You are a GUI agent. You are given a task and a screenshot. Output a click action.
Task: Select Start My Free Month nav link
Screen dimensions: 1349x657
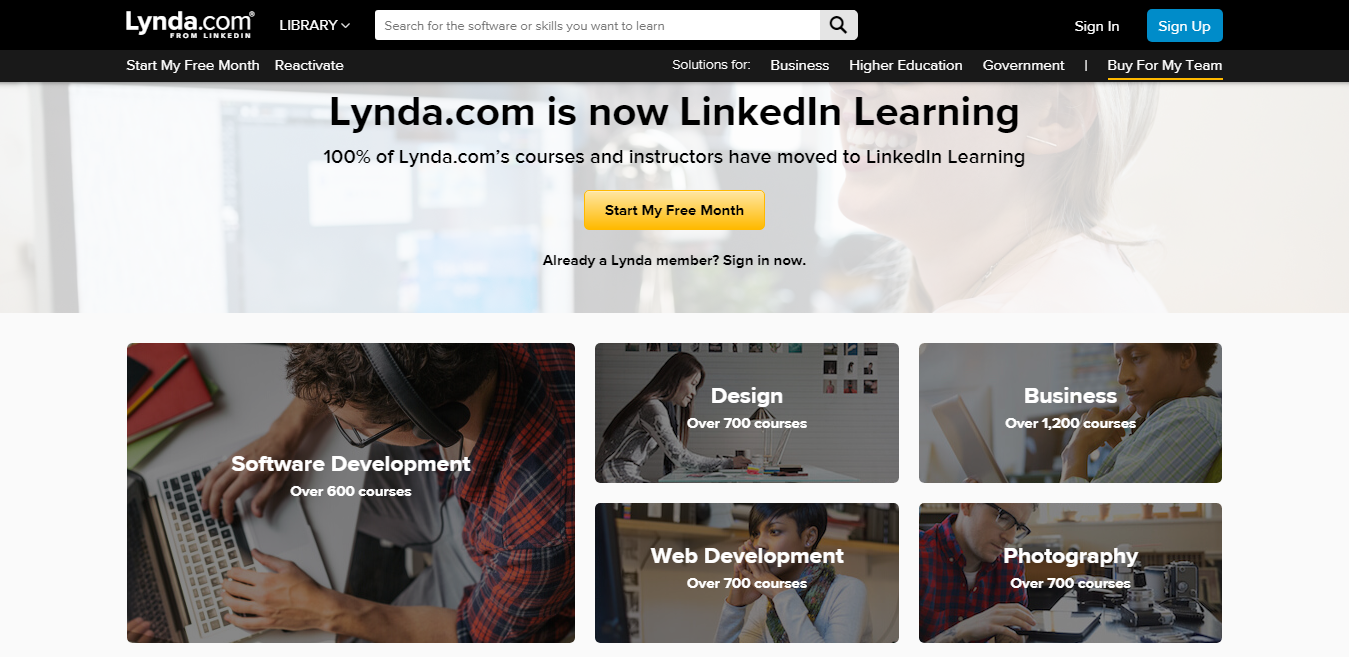[193, 65]
